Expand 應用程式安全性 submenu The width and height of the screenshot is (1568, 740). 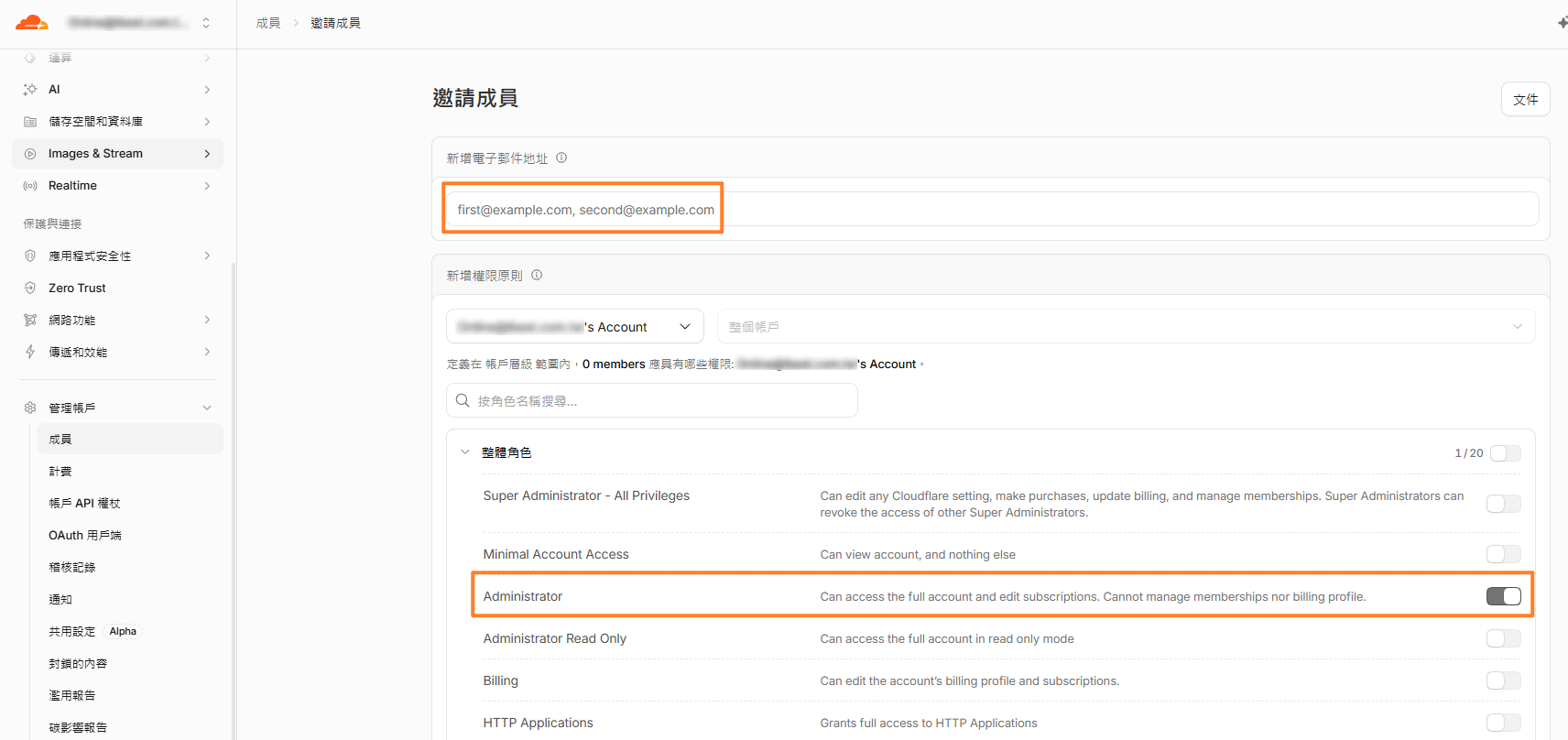pyautogui.click(x=207, y=256)
